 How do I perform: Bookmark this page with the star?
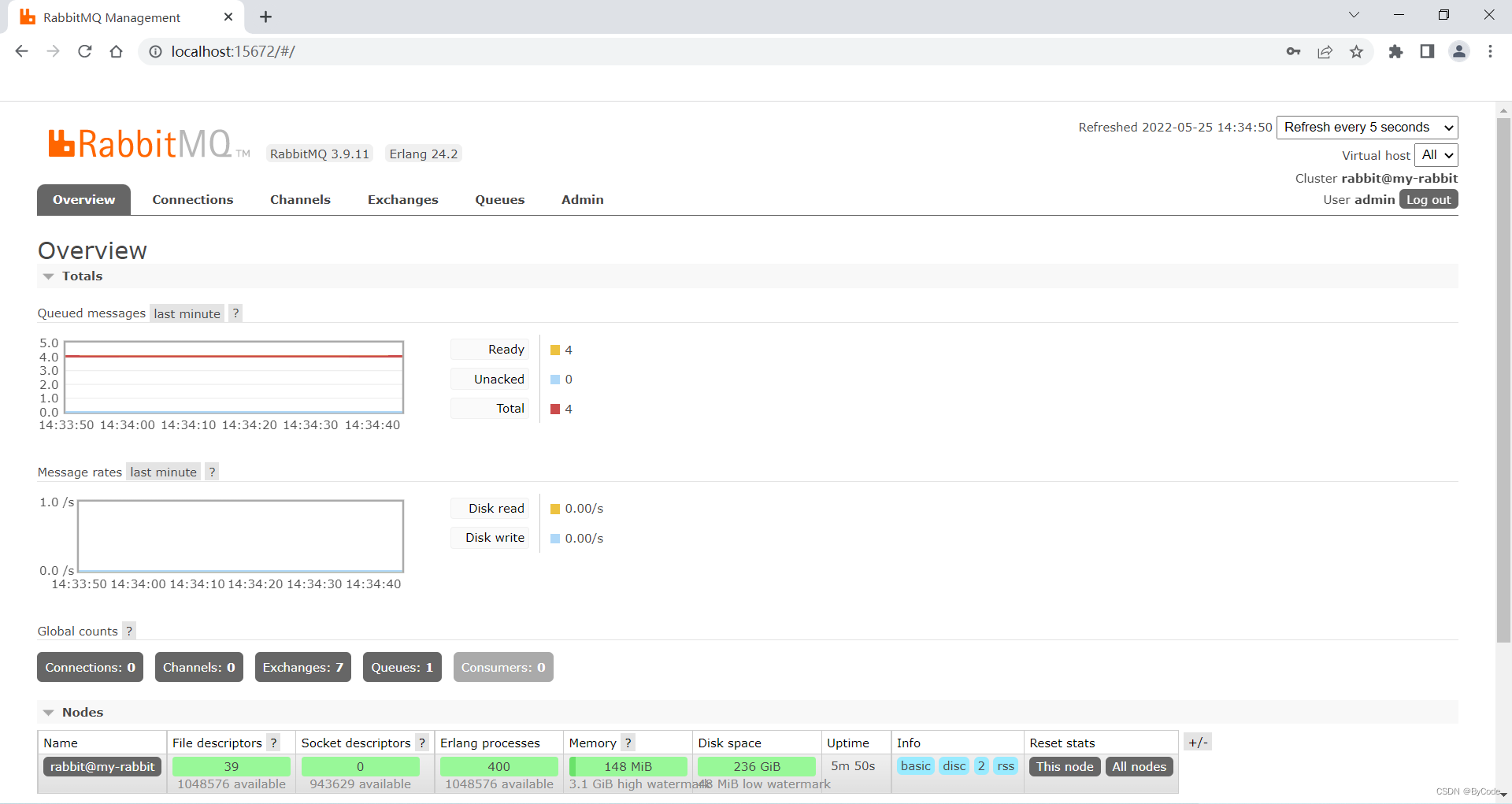(1356, 51)
